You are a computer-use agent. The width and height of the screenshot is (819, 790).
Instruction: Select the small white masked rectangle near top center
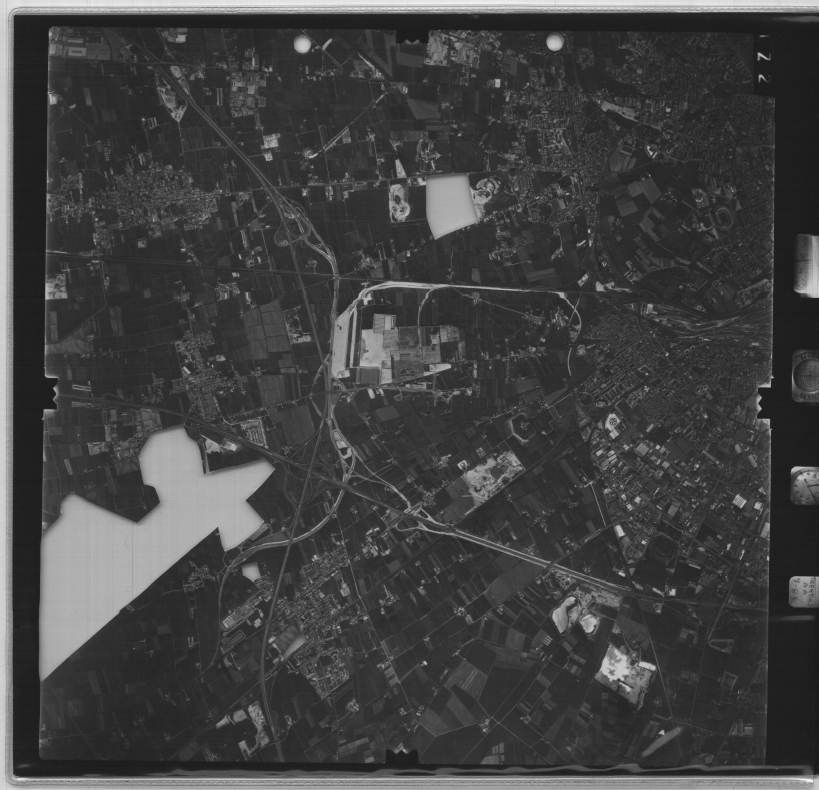[450, 204]
